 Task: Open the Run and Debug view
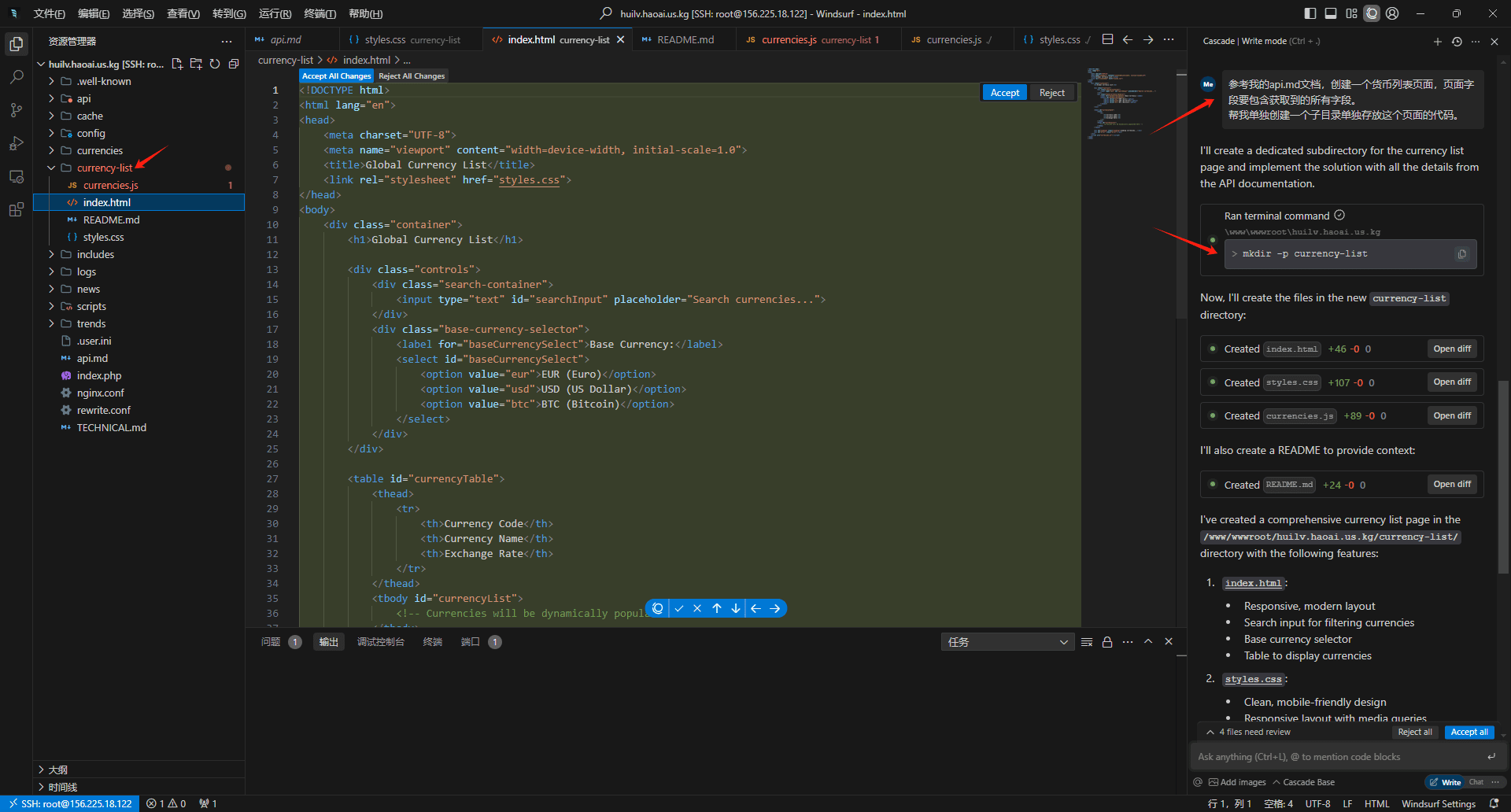16,143
